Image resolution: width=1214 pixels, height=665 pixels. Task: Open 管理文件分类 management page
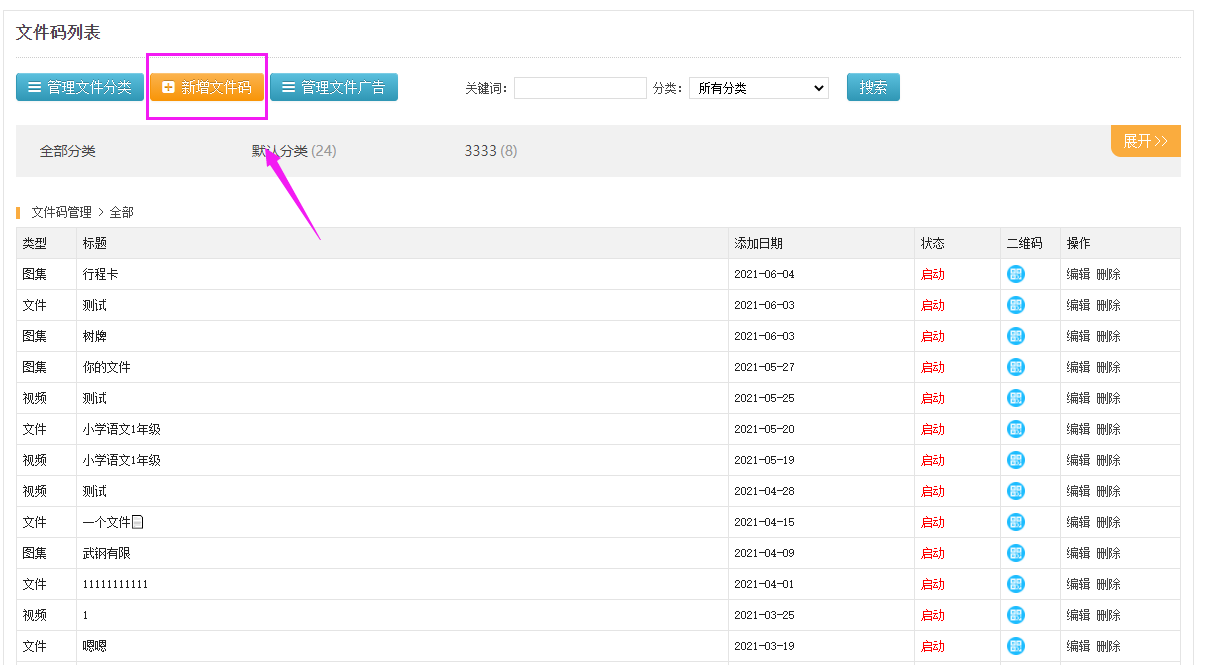(x=80, y=87)
